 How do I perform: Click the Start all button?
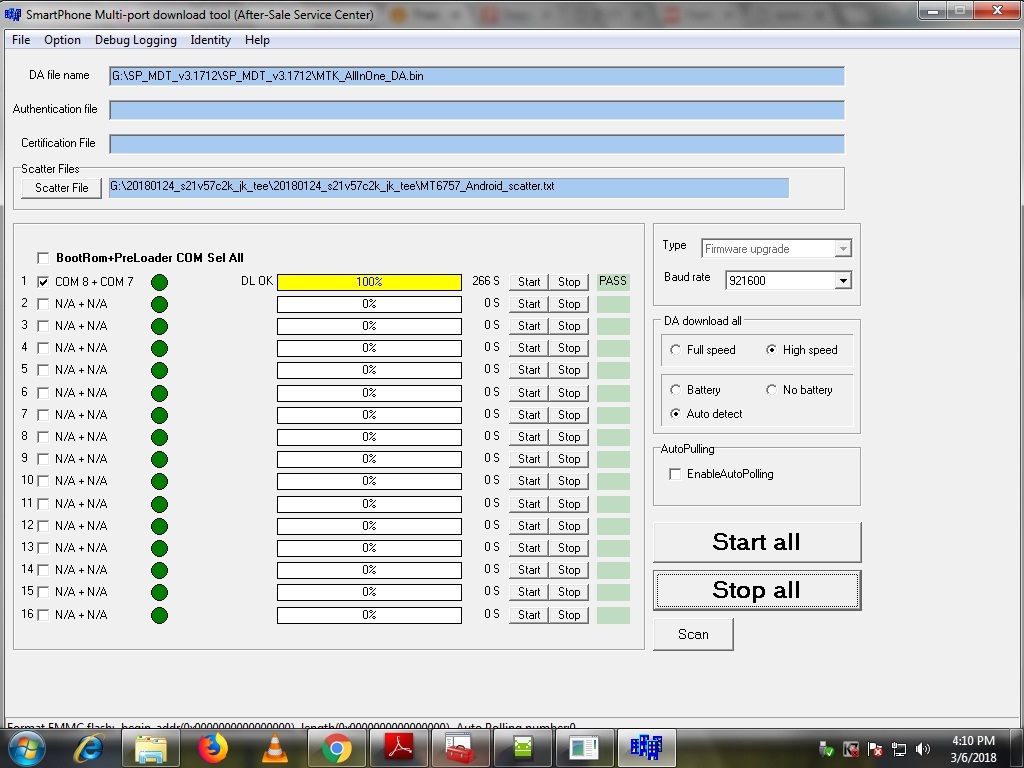(757, 542)
